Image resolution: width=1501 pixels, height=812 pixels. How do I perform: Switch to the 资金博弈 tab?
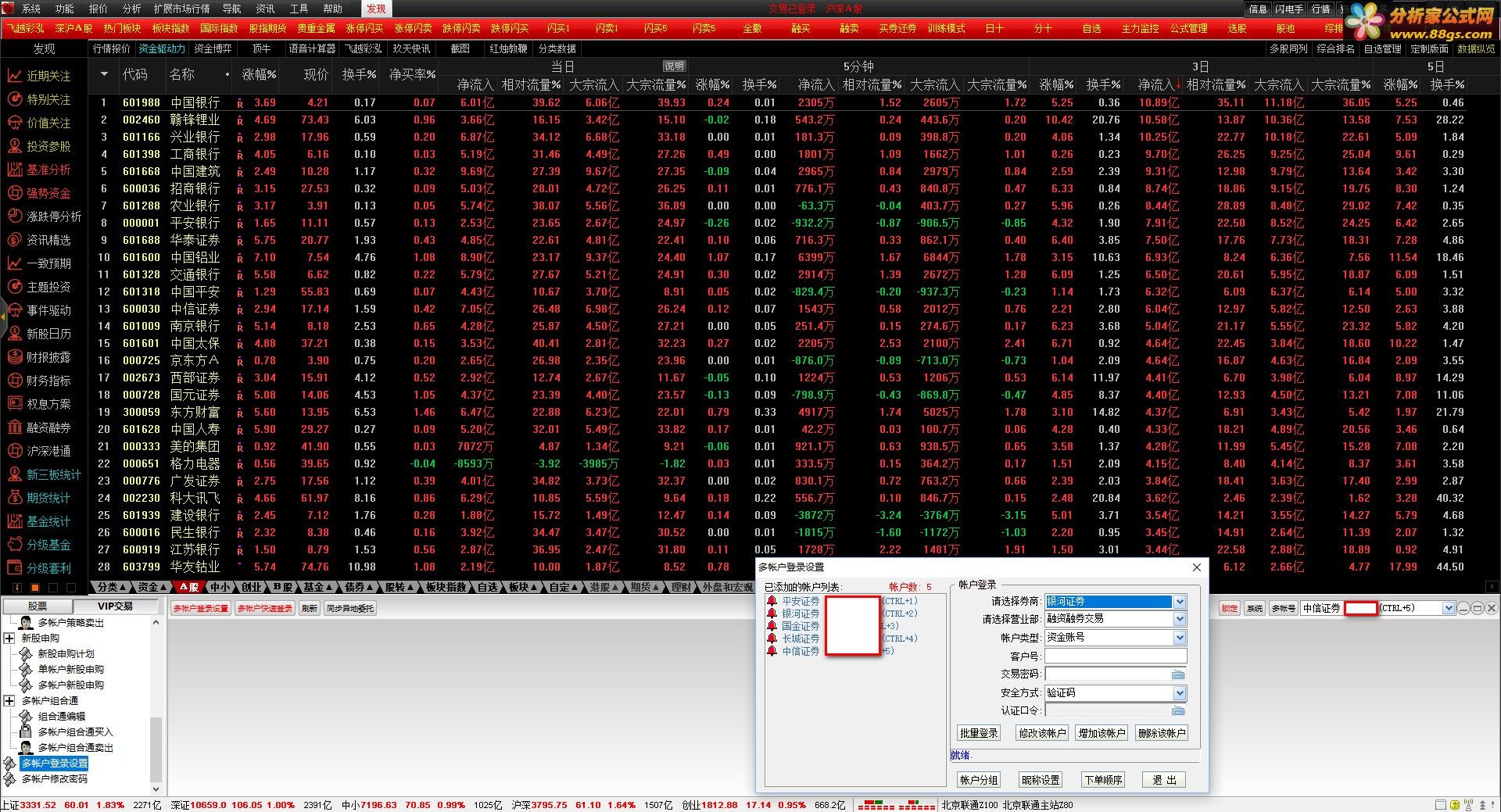click(213, 48)
